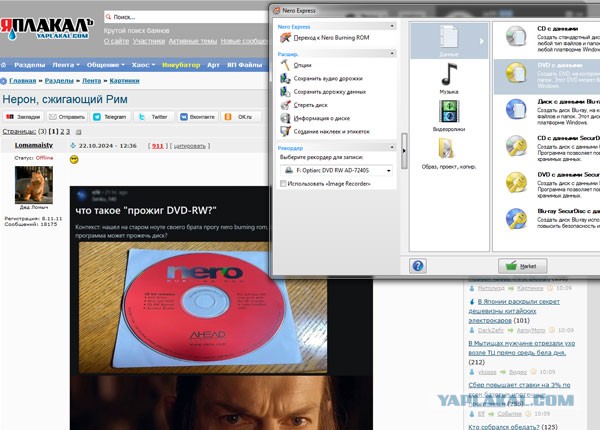Screen dimensions: 600x430
Task: Share via the Telegram button
Action: [111, 117]
